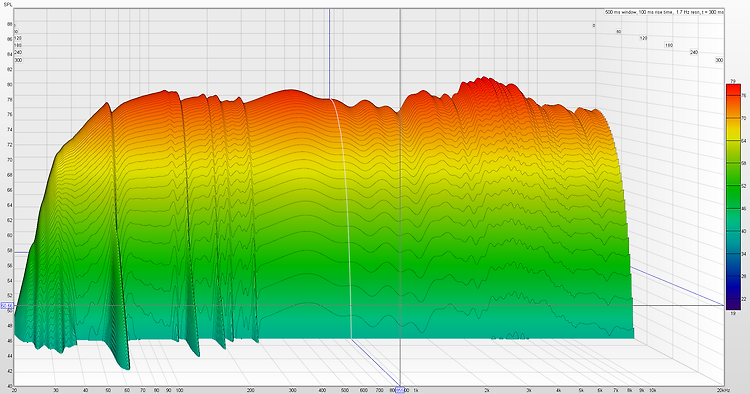The width and height of the screenshot is (750, 394).
Task: Click the '70' SPL axis value
Action: (10, 160)
